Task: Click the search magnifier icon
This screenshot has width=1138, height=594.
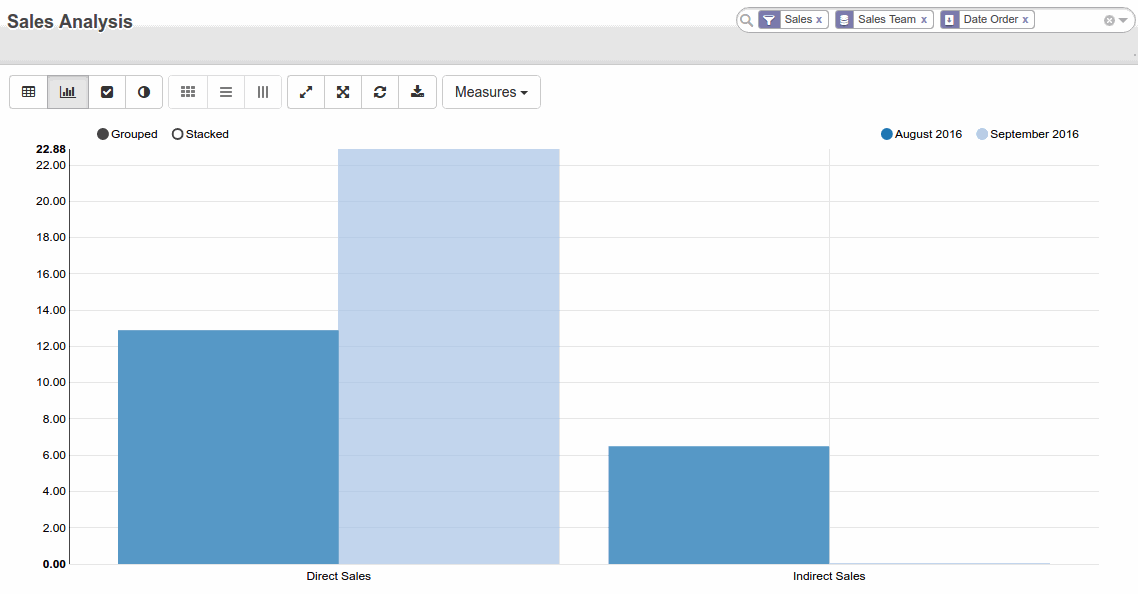Action: click(x=746, y=20)
